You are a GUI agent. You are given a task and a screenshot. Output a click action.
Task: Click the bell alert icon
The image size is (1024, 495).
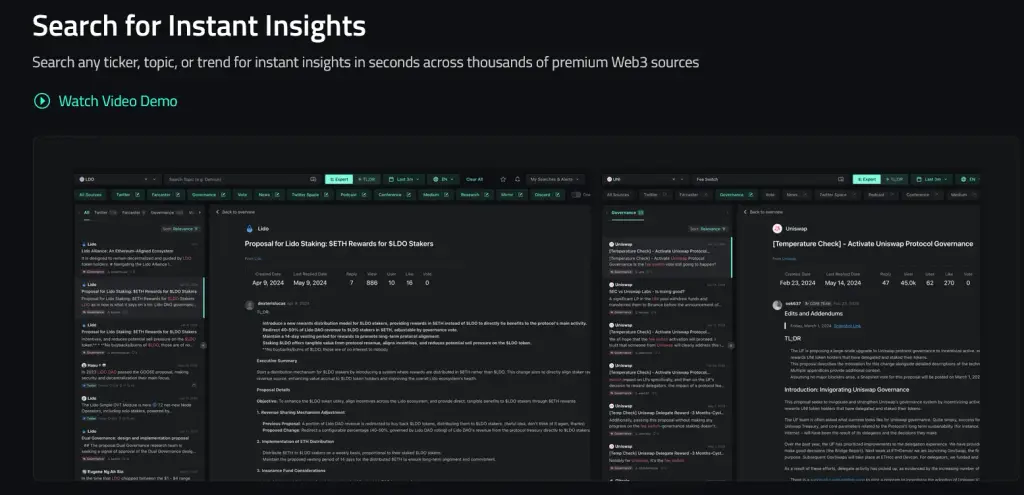pos(517,179)
